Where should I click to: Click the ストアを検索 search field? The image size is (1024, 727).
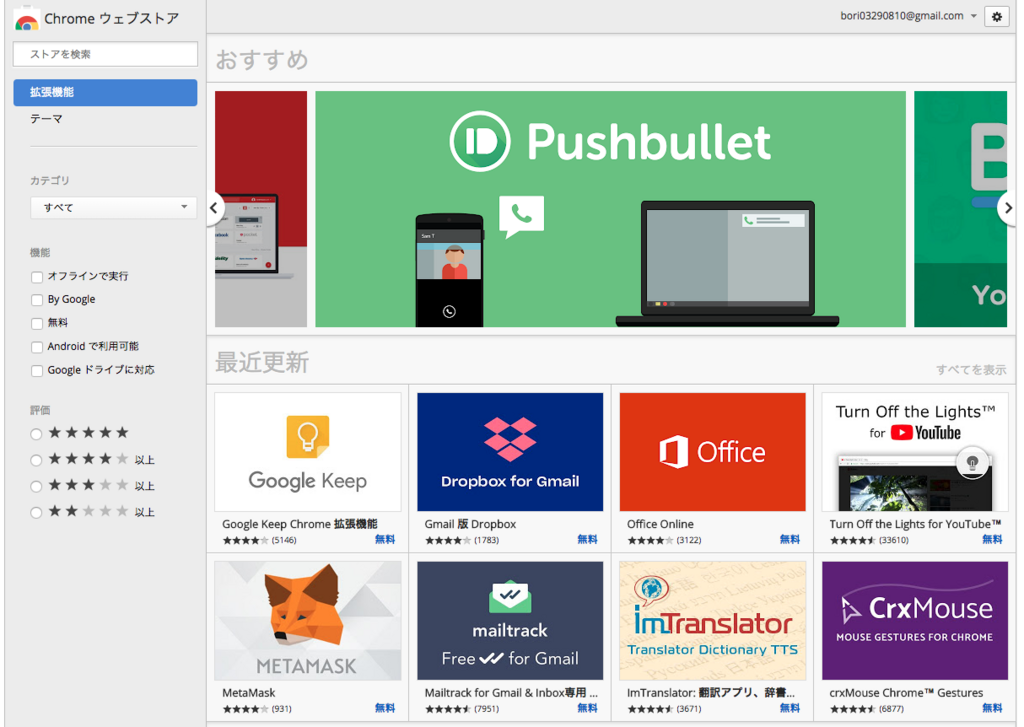tap(105, 54)
